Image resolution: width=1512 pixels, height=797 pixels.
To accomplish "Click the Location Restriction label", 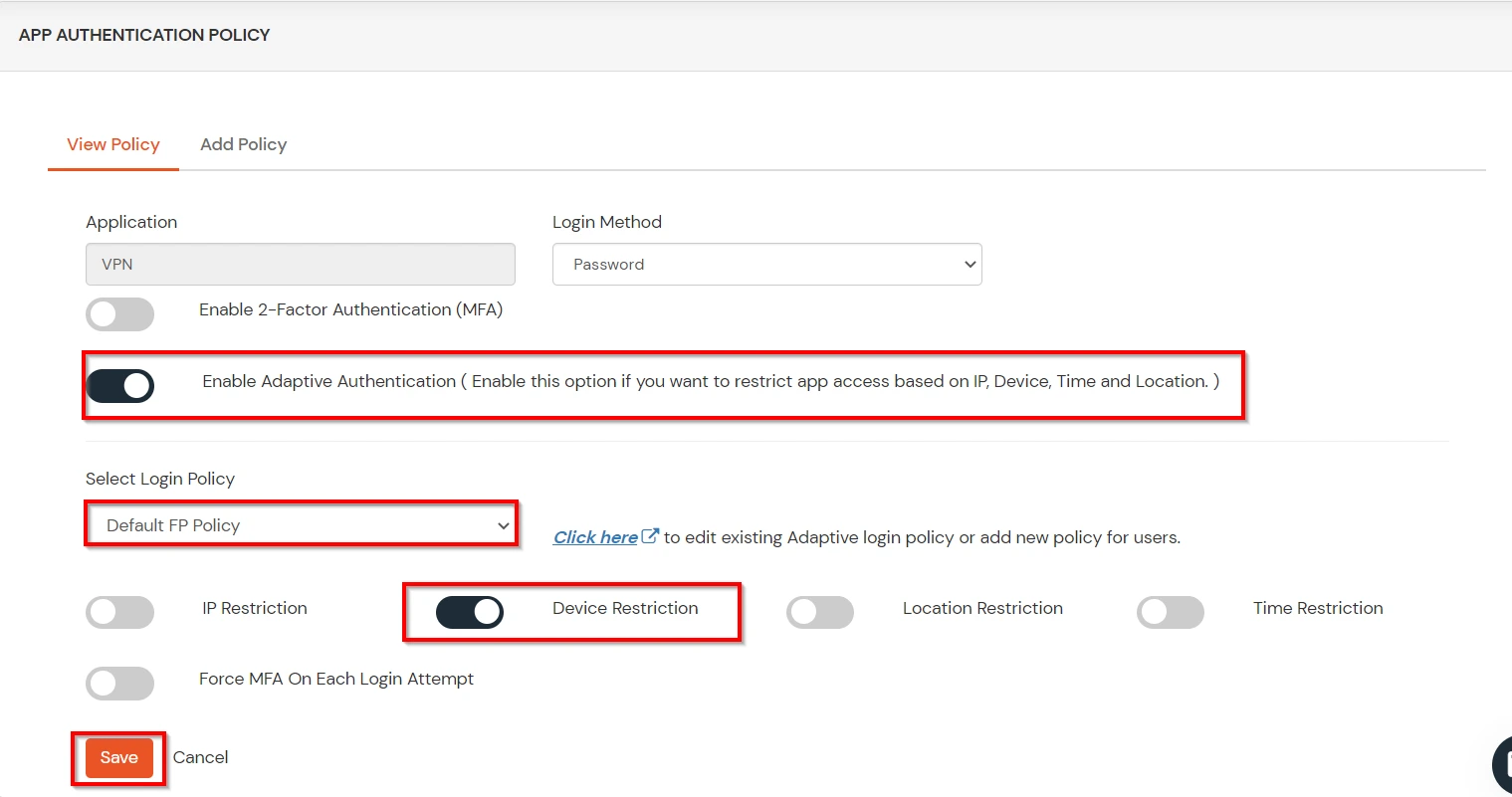I will point(982,608).
